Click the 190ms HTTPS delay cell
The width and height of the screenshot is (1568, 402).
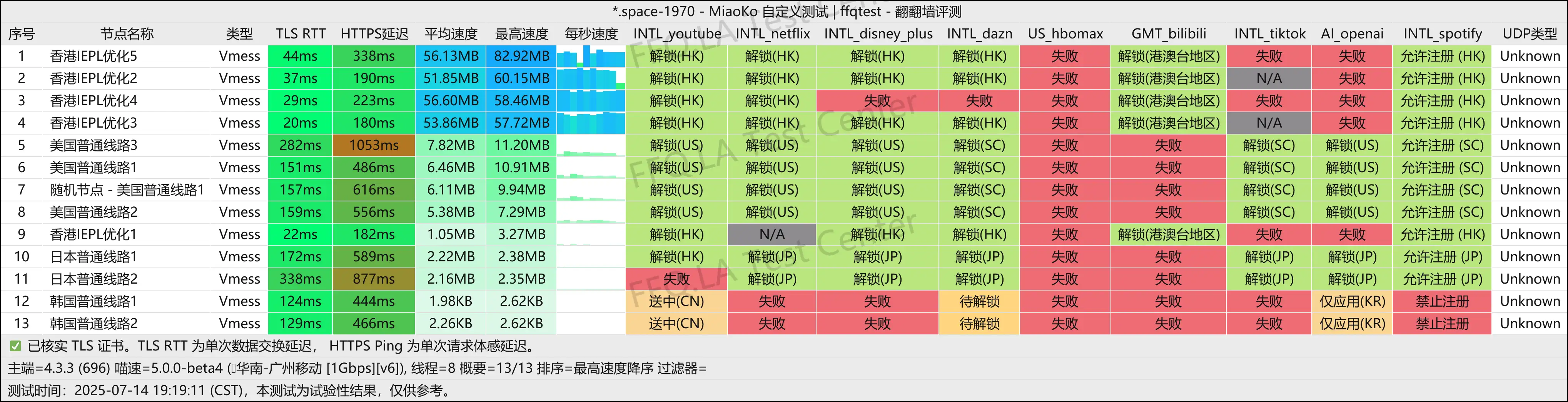pyautogui.click(x=374, y=78)
